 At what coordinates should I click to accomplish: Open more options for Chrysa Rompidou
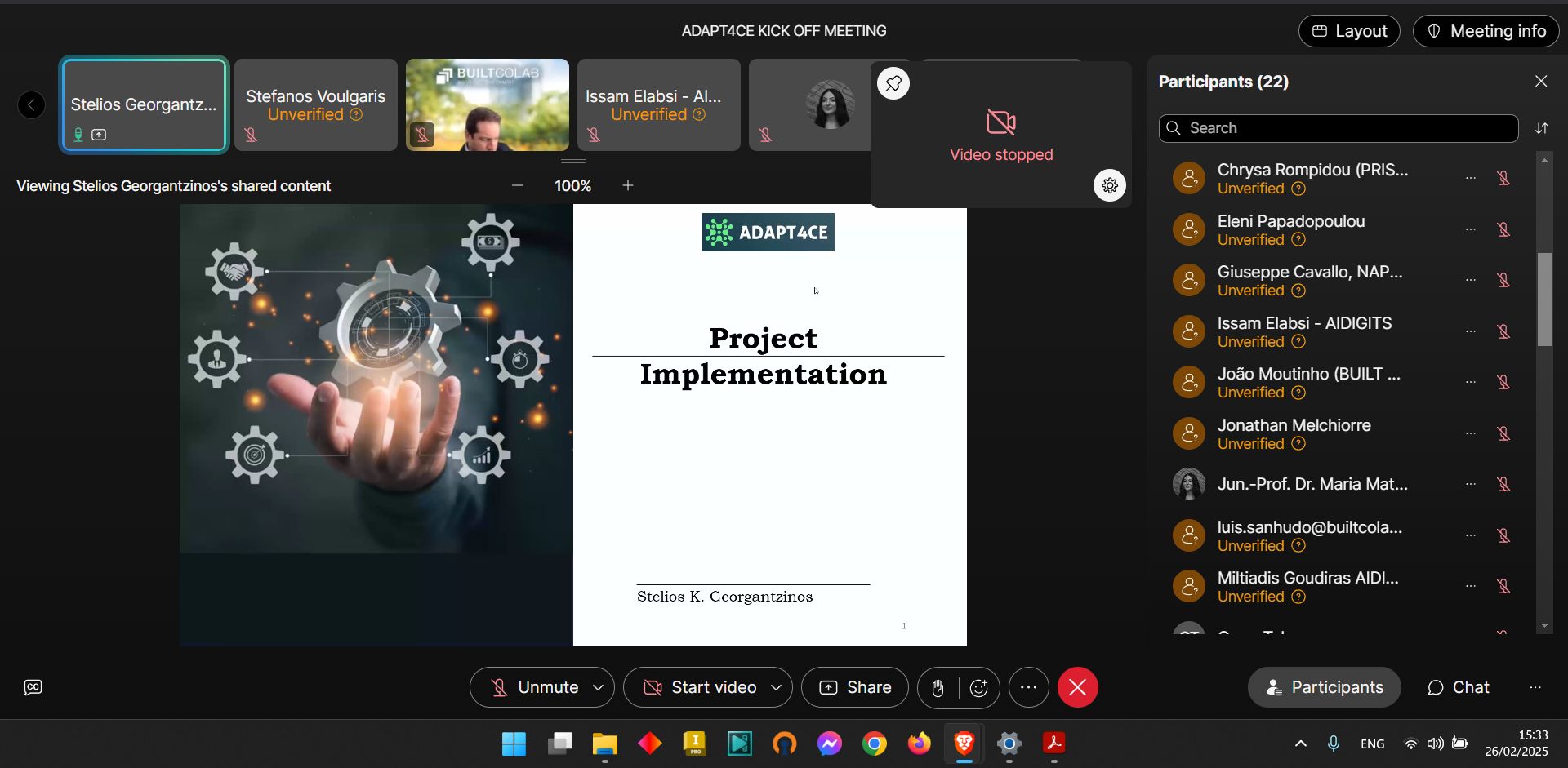(x=1470, y=178)
